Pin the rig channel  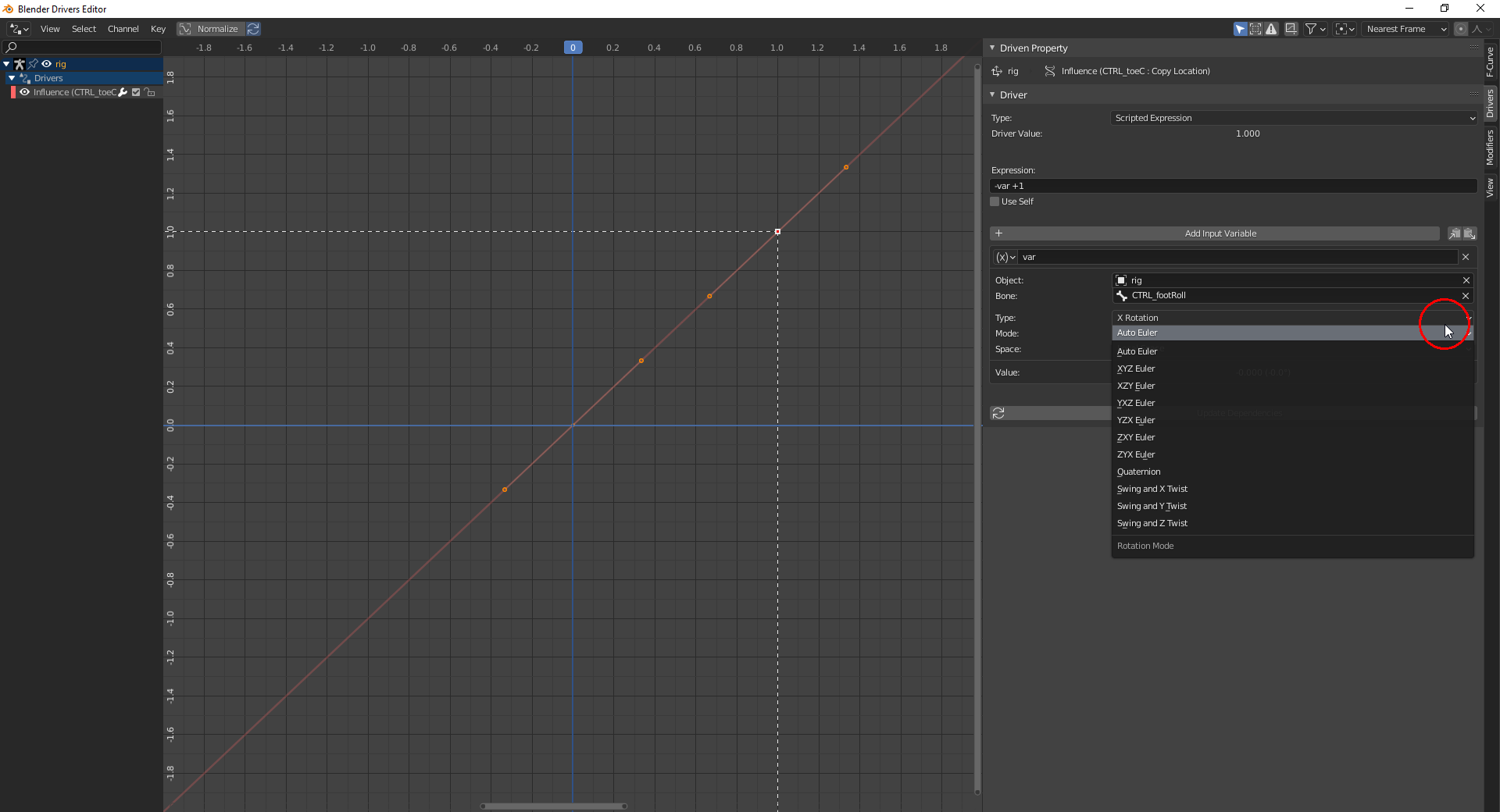(x=33, y=64)
